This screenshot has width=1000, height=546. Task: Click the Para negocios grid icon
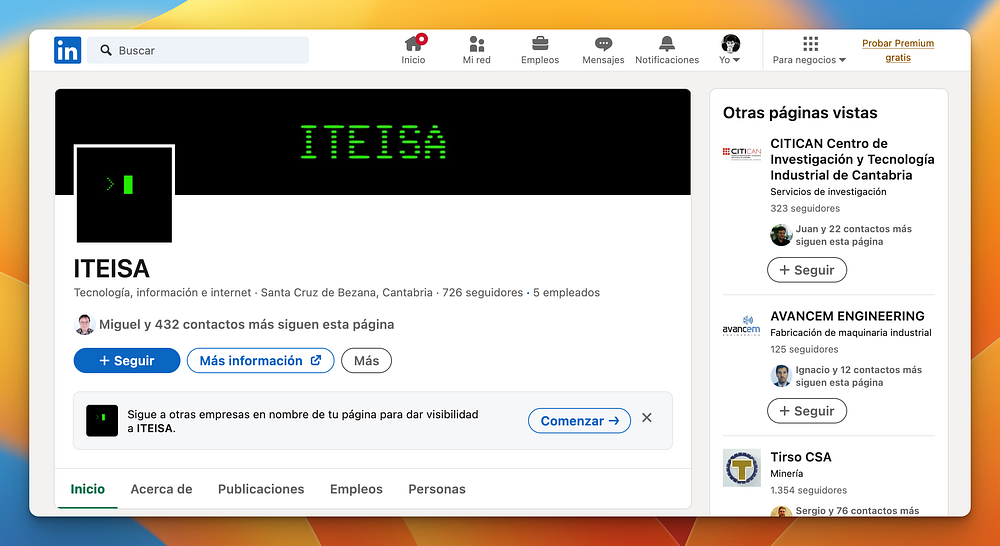tap(810, 43)
